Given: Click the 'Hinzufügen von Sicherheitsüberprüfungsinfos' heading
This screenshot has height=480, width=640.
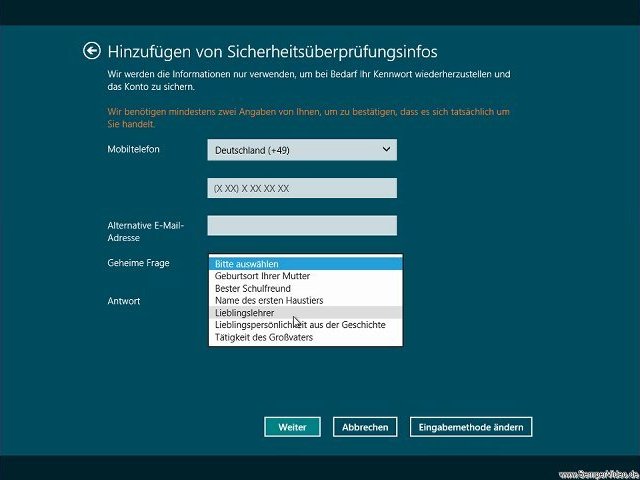Looking at the screenshot, I should pyautogui.click(x=274, y=51).
